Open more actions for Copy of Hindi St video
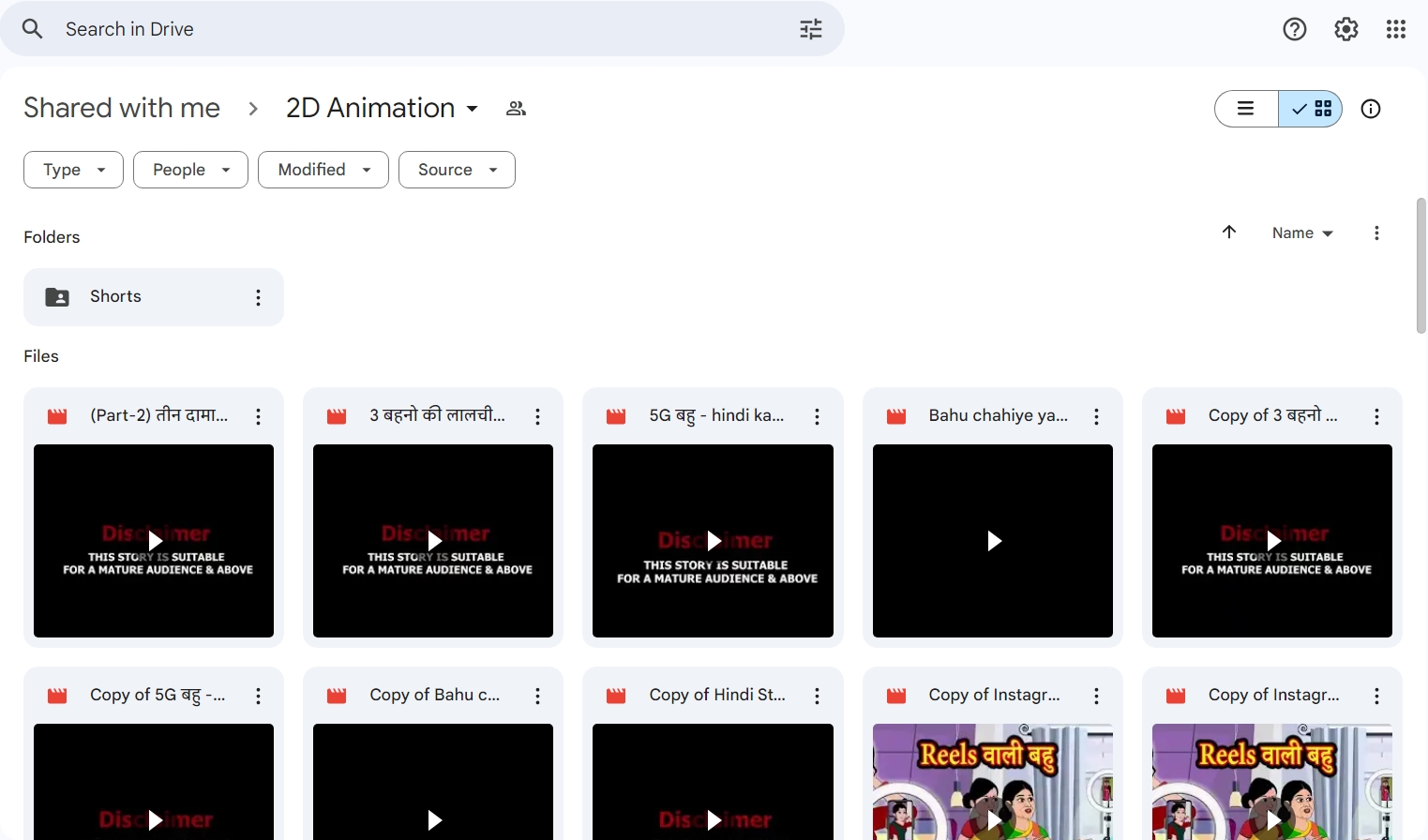This screenshot has height=840, width=1428. [x=817, y=696]
